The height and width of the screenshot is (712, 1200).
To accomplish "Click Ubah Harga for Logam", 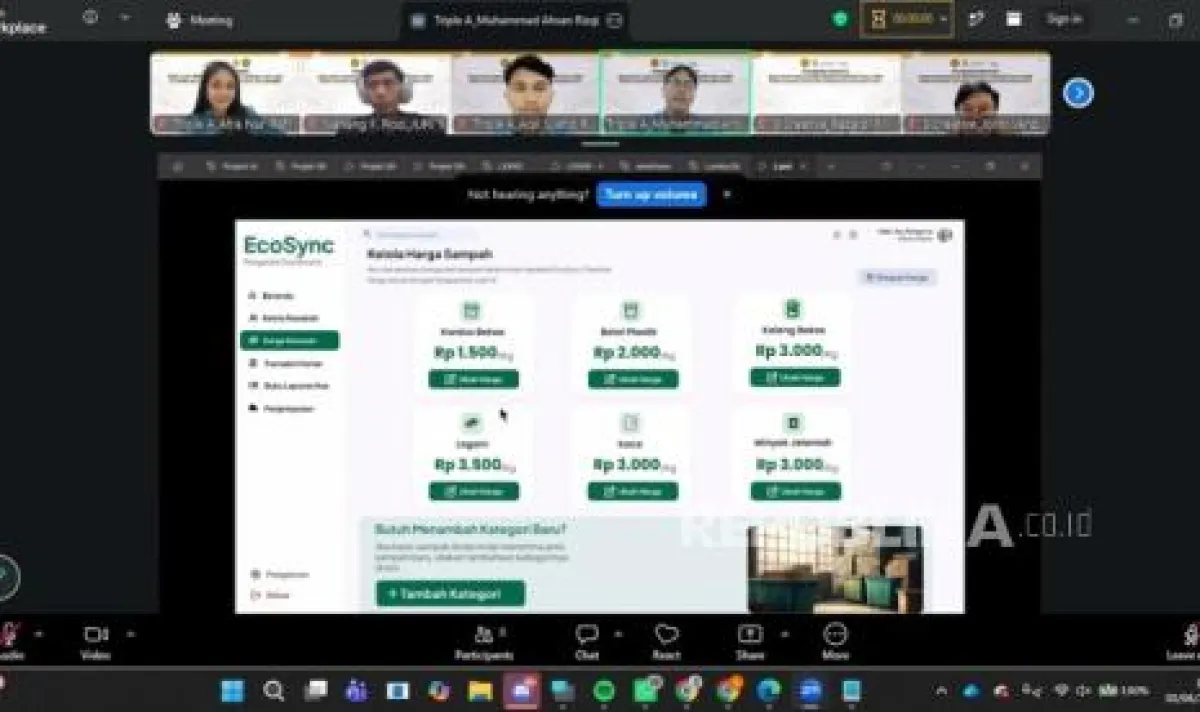I will pos(474,491).
